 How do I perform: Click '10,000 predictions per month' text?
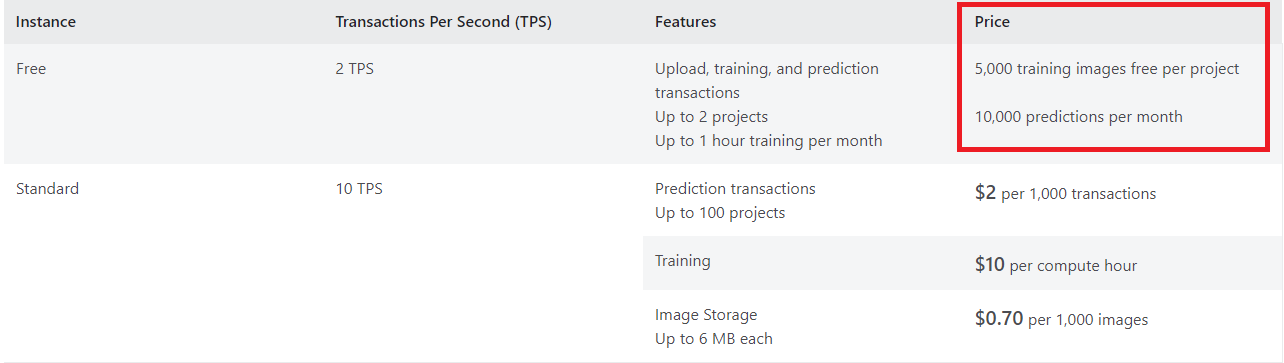click(1079, 117)
